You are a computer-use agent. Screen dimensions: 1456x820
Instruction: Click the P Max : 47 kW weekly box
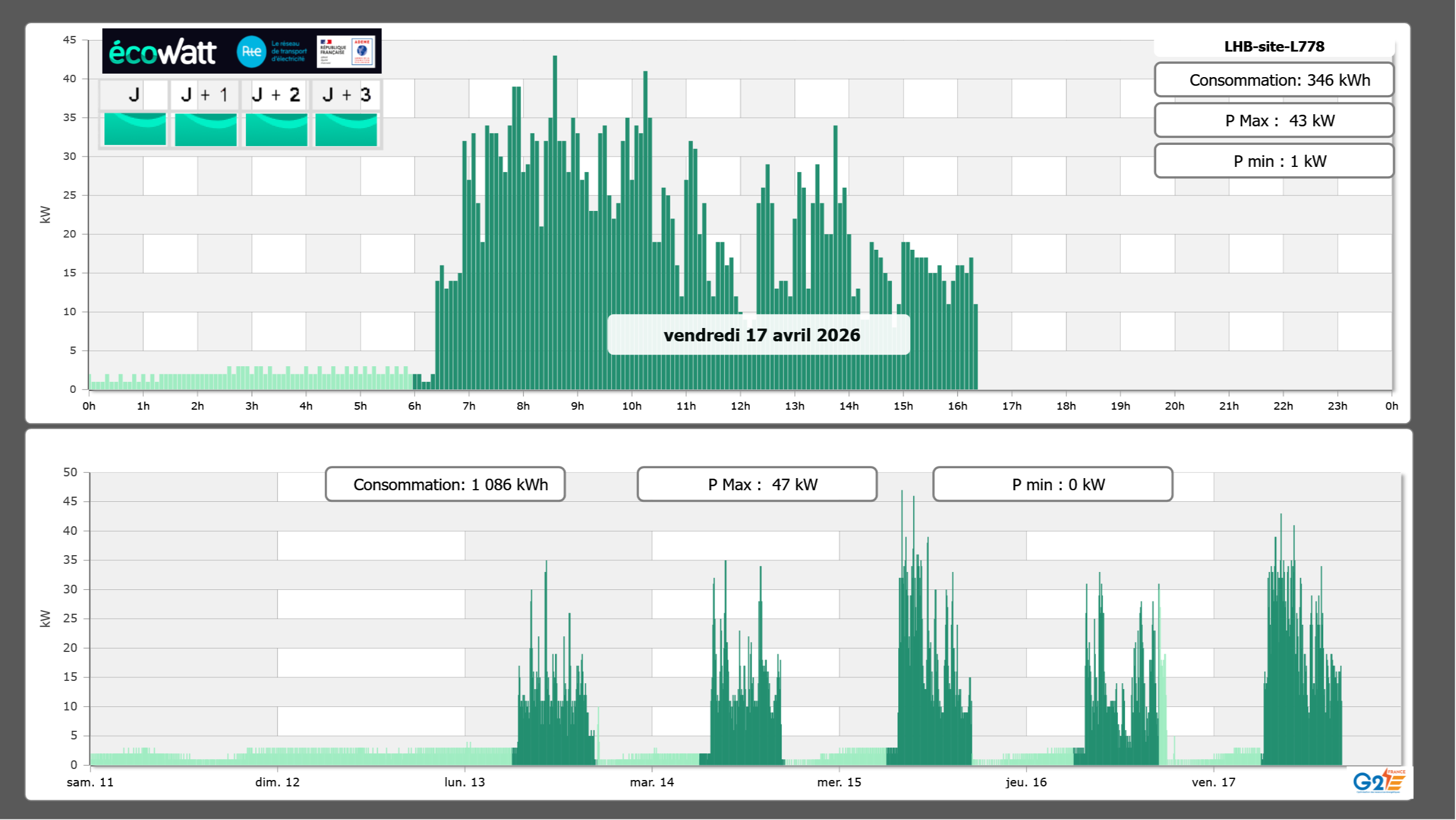tap(757, 484)
